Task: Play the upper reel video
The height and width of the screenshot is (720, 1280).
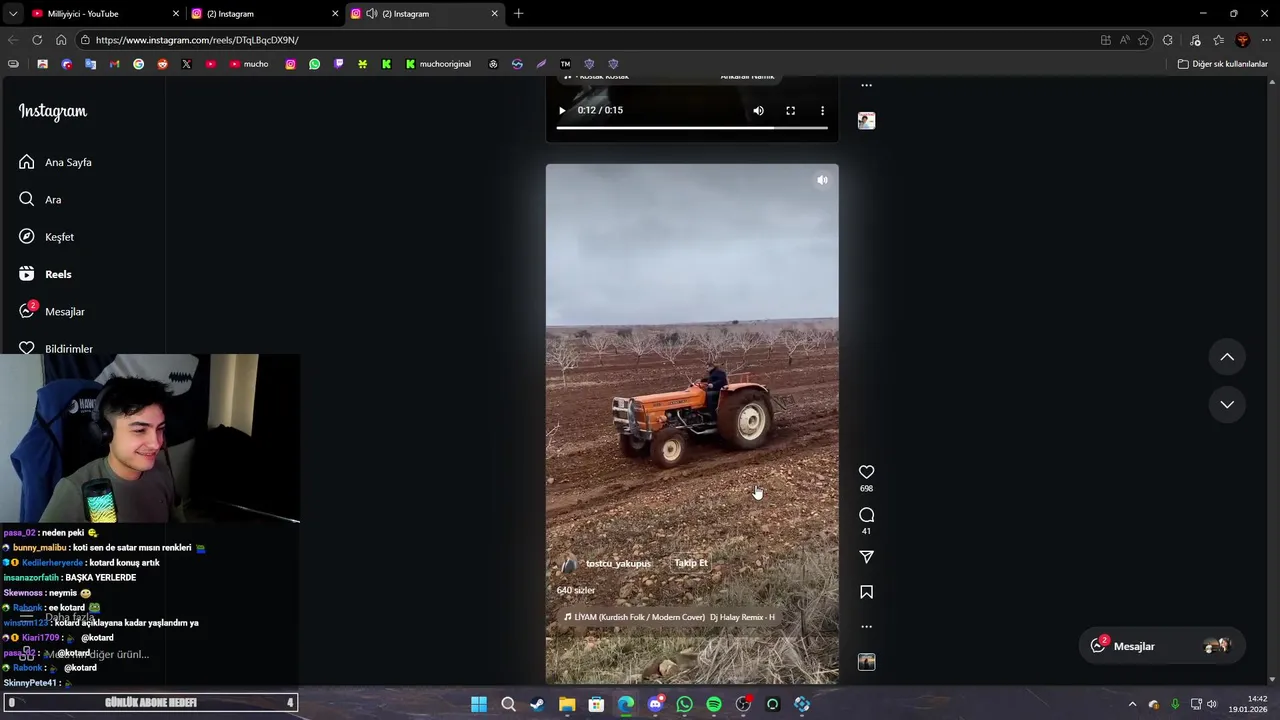Action: pyautogui.click(x=562, y=111)
